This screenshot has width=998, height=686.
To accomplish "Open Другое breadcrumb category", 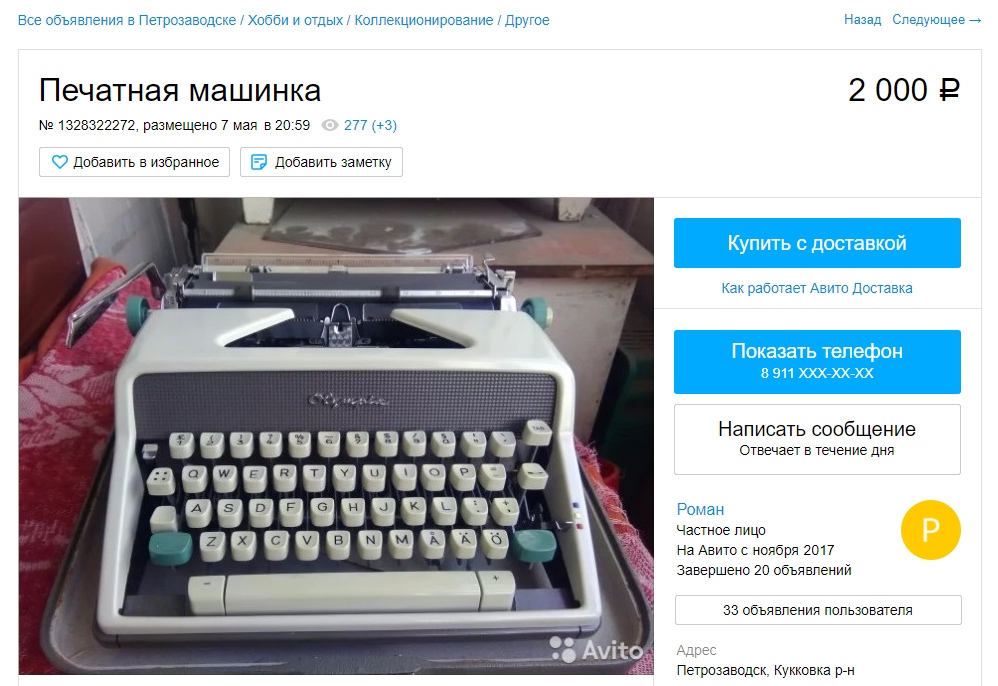I will [x=527, y=20].
